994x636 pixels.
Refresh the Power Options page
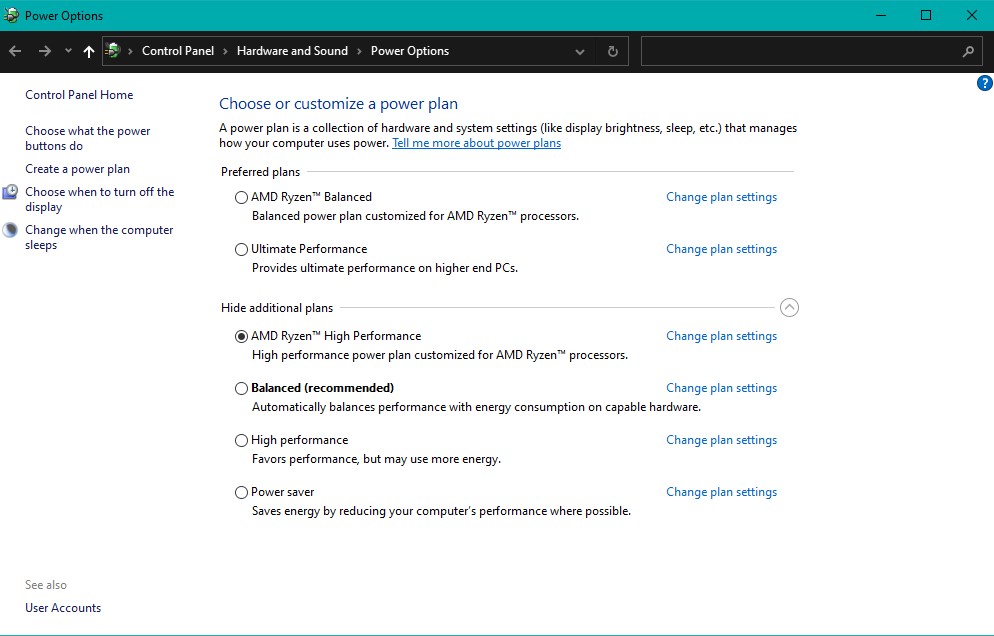(x=612, y=51)
